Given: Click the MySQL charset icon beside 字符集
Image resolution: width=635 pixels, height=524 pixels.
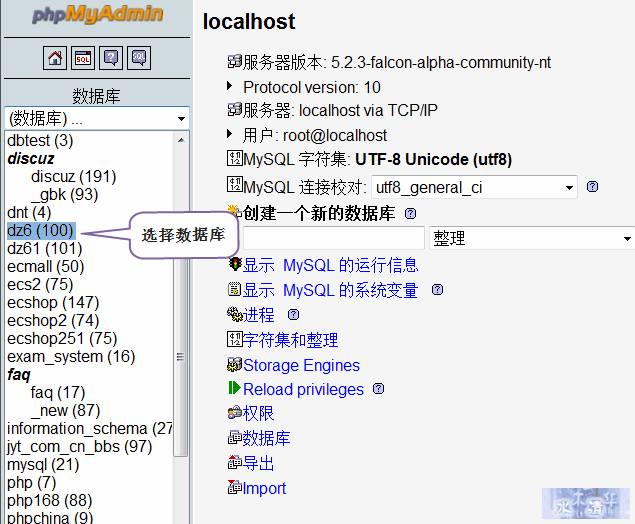Looking at the screenshot, I should pyautogui.click(x=234, y=158).
